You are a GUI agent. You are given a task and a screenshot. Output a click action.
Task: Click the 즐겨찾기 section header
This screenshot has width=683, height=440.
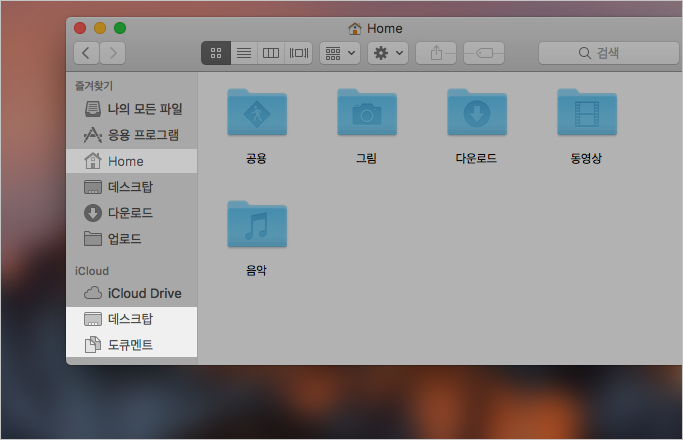pyautogui.click(x=94, y=86)
